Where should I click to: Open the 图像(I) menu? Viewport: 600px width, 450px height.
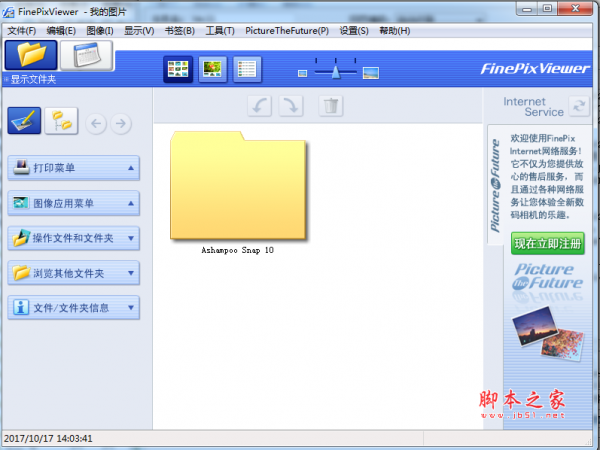point(100,31)
